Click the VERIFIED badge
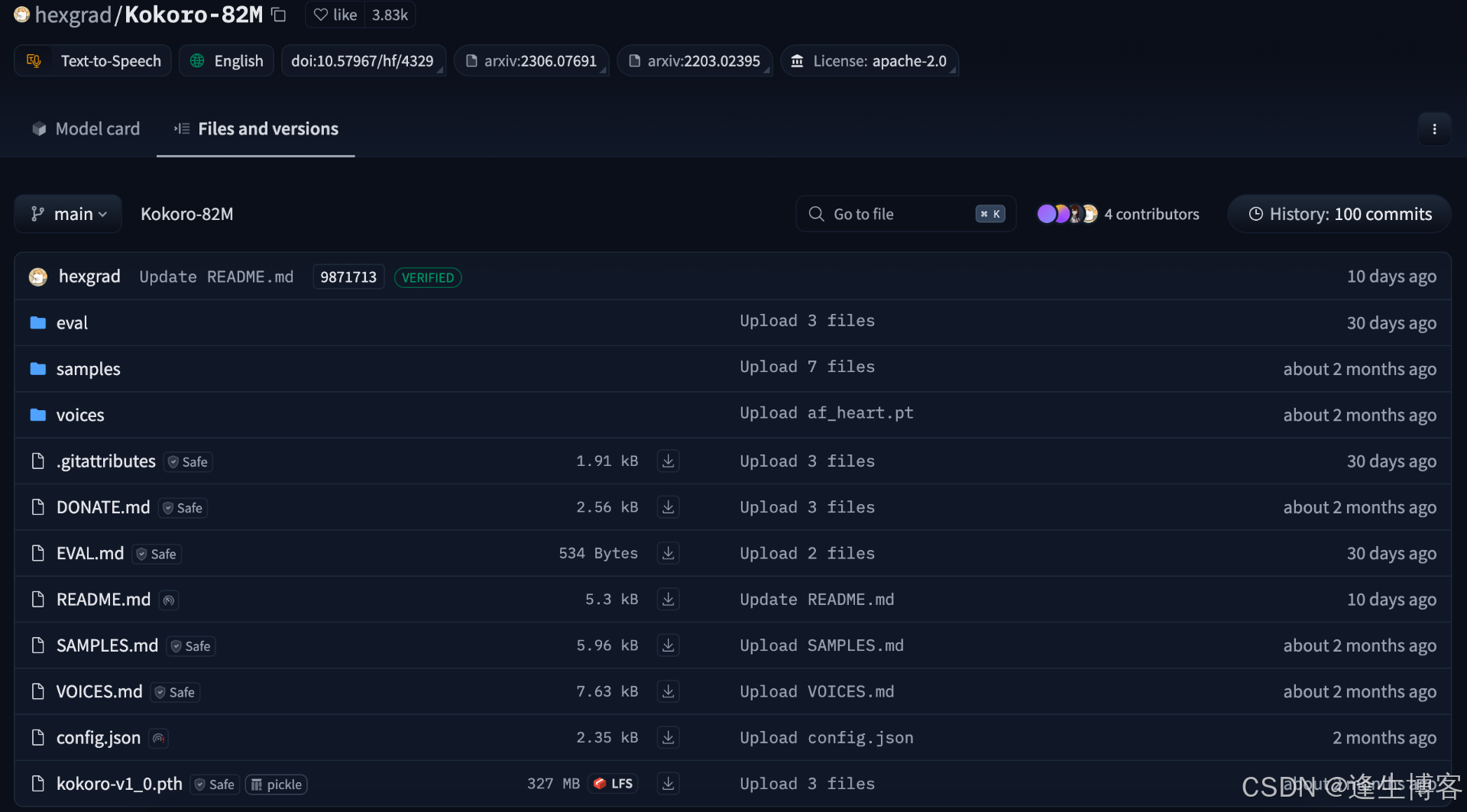The height and width of the screenshot is (812, 1467). 428,277
